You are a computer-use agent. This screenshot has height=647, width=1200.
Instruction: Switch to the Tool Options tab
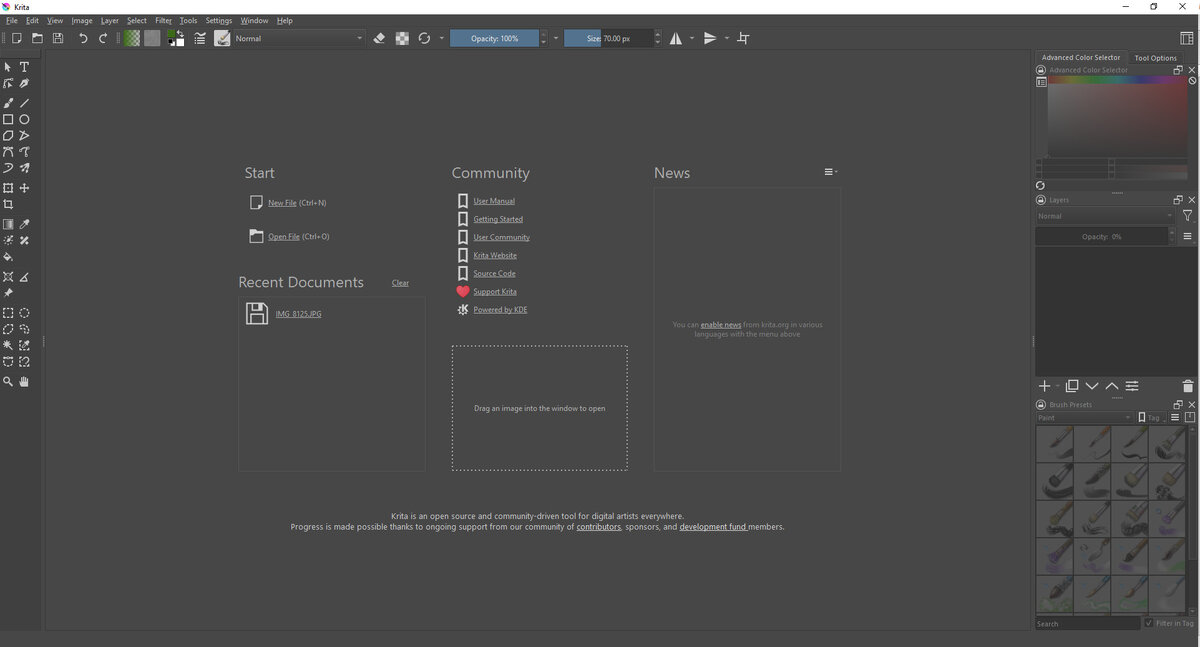coord(1155,58)
